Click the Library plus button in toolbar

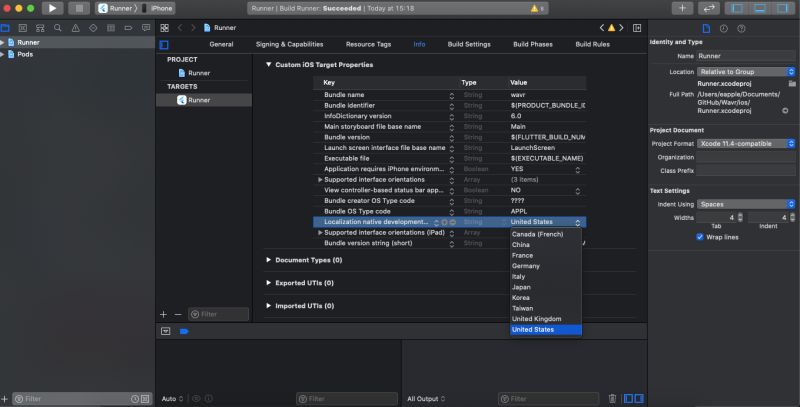(682, 8)
